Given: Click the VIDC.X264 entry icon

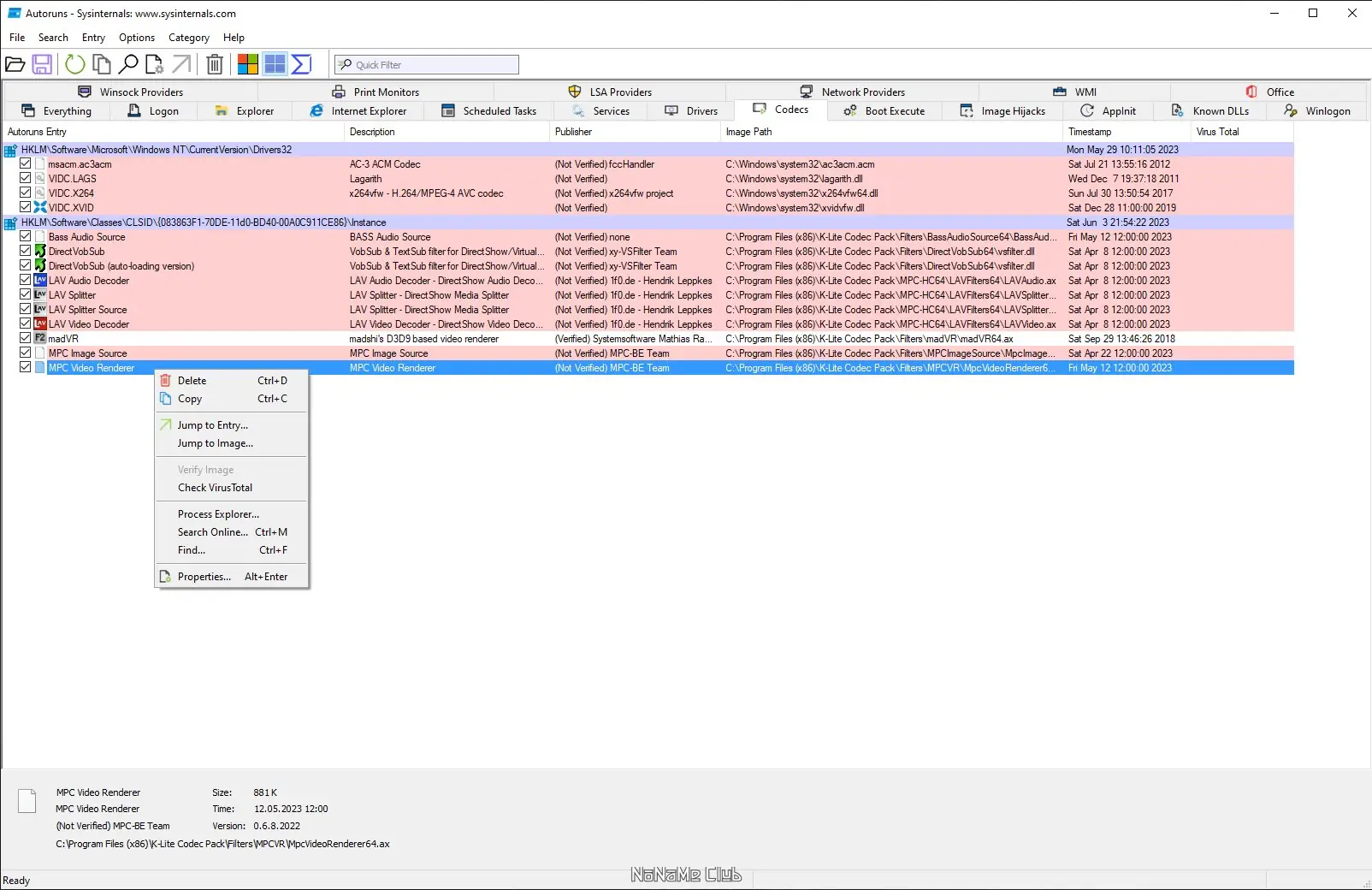Looking at the screenshot, I should [x=40, y=193].
